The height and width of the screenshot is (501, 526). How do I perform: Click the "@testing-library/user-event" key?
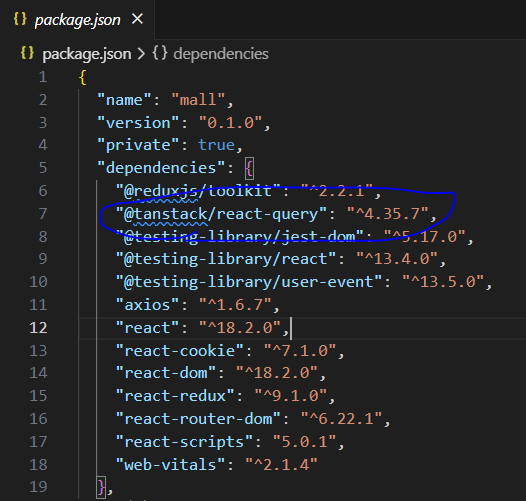pyautogui.click(x=249, y=282)
